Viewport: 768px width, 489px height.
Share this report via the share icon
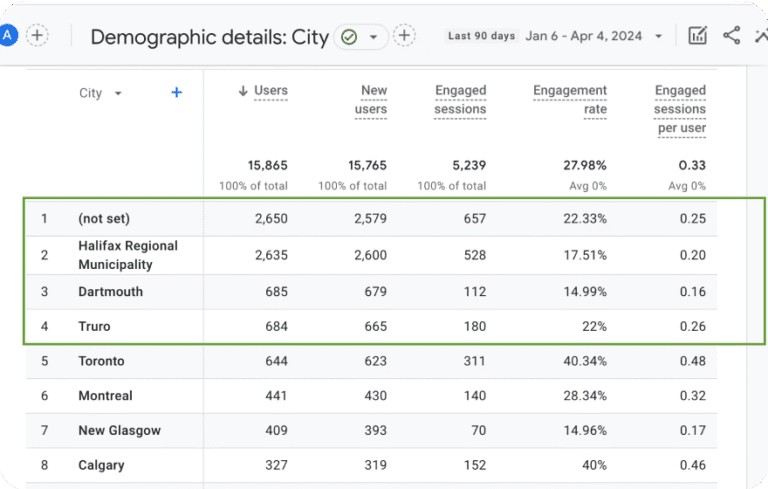[x=732, y=36]
